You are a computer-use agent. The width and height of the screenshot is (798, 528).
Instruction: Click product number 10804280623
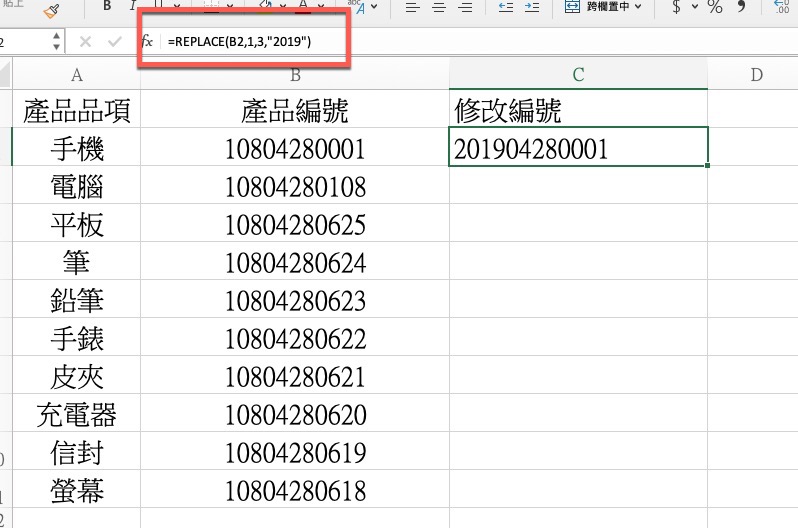[295, 298]
